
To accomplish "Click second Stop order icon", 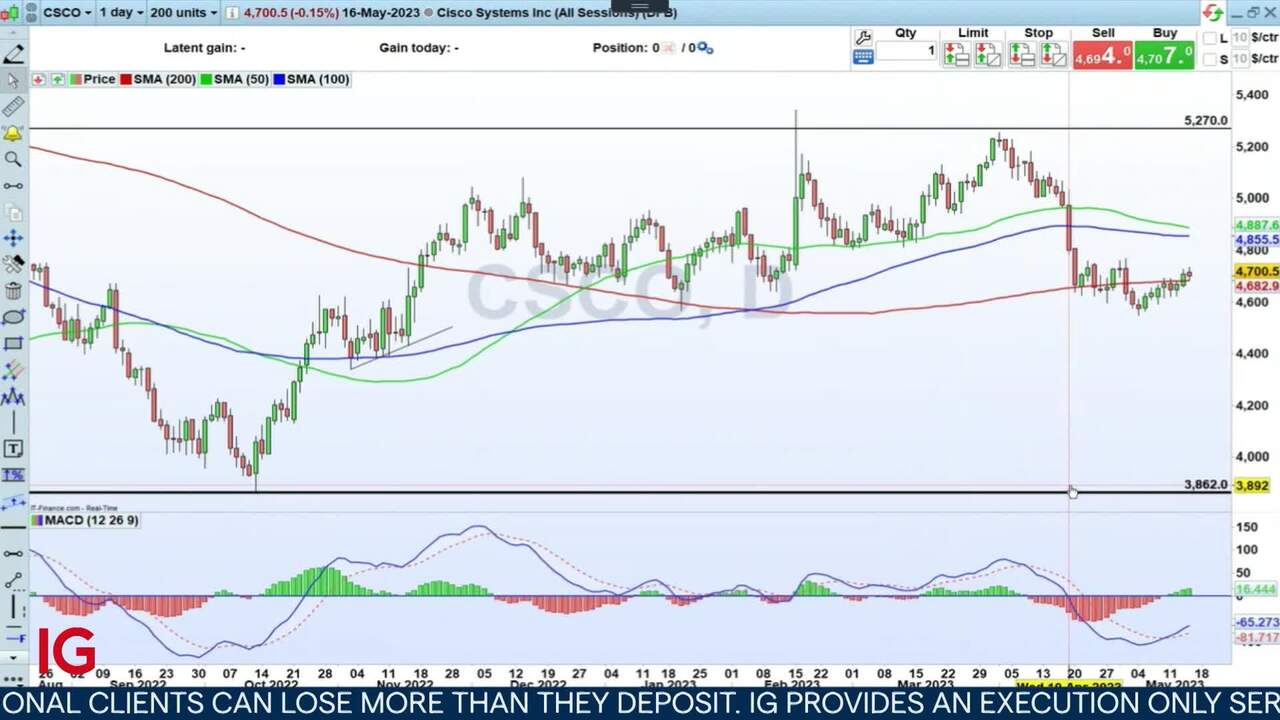I will (x=1054, y=54).
